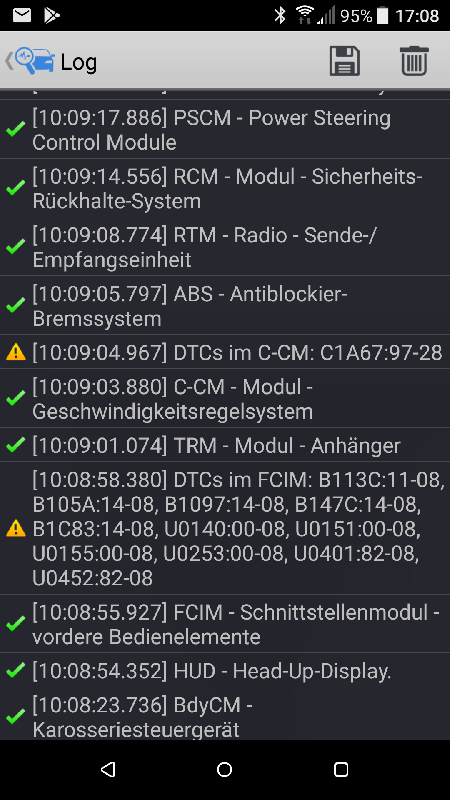
Task: Tap the Log title in the header
Action: coord(79,63)
